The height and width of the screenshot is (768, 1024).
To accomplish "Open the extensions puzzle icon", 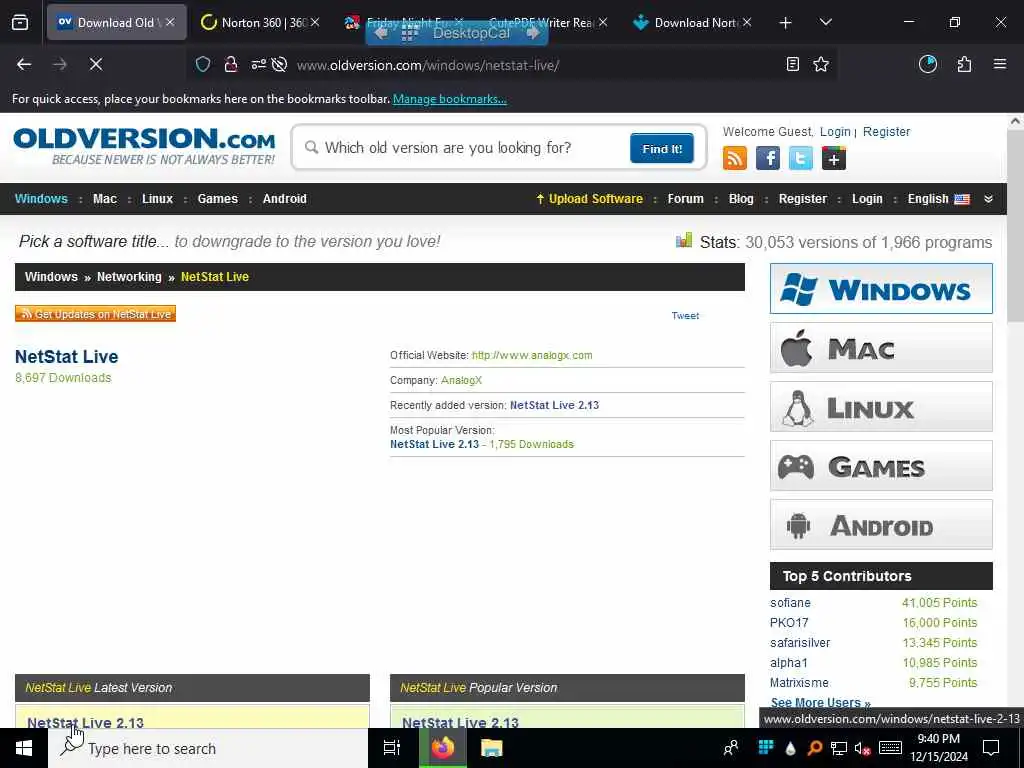I will tap(964, 64).
